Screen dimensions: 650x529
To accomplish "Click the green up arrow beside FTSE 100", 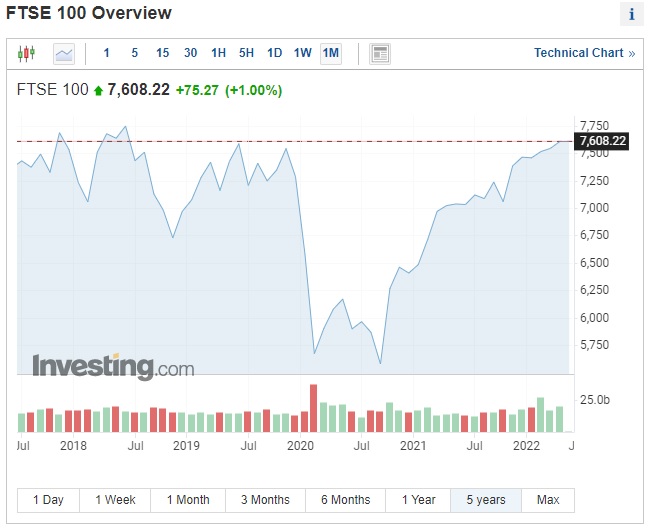I will 98,91.
